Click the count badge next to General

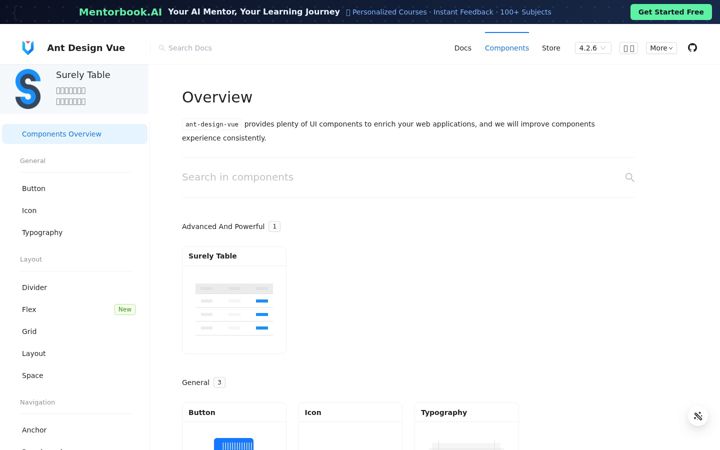pyautogui.click(x=219, y=382)
